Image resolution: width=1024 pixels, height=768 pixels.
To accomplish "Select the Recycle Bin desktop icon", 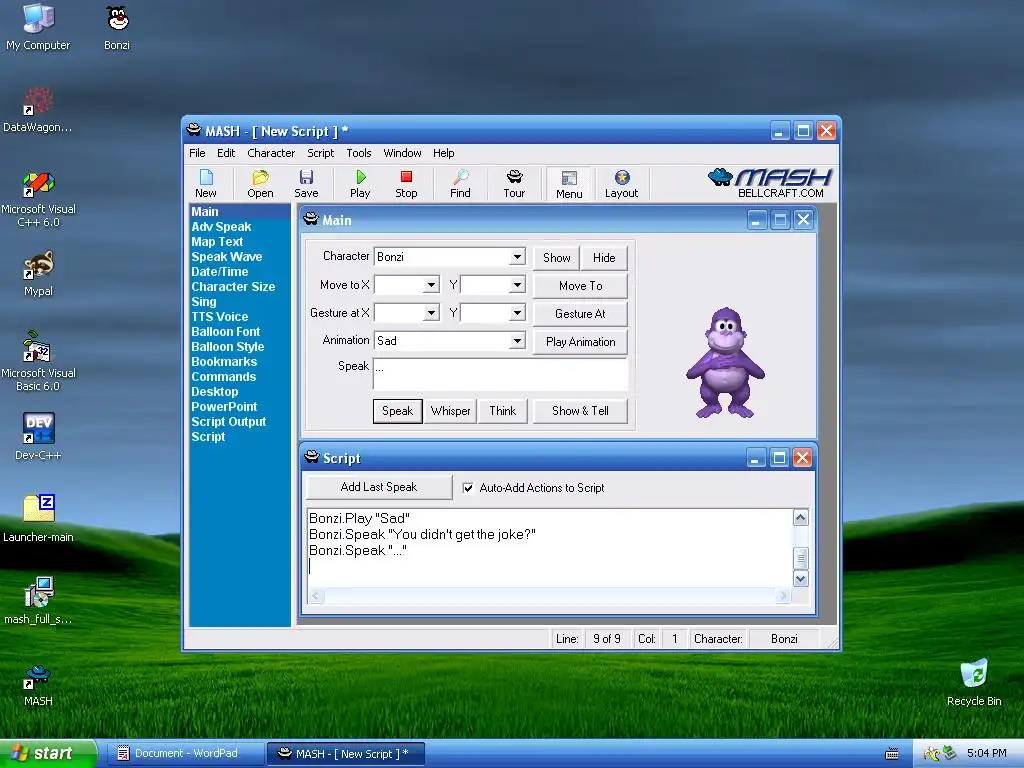I will 974,682.
